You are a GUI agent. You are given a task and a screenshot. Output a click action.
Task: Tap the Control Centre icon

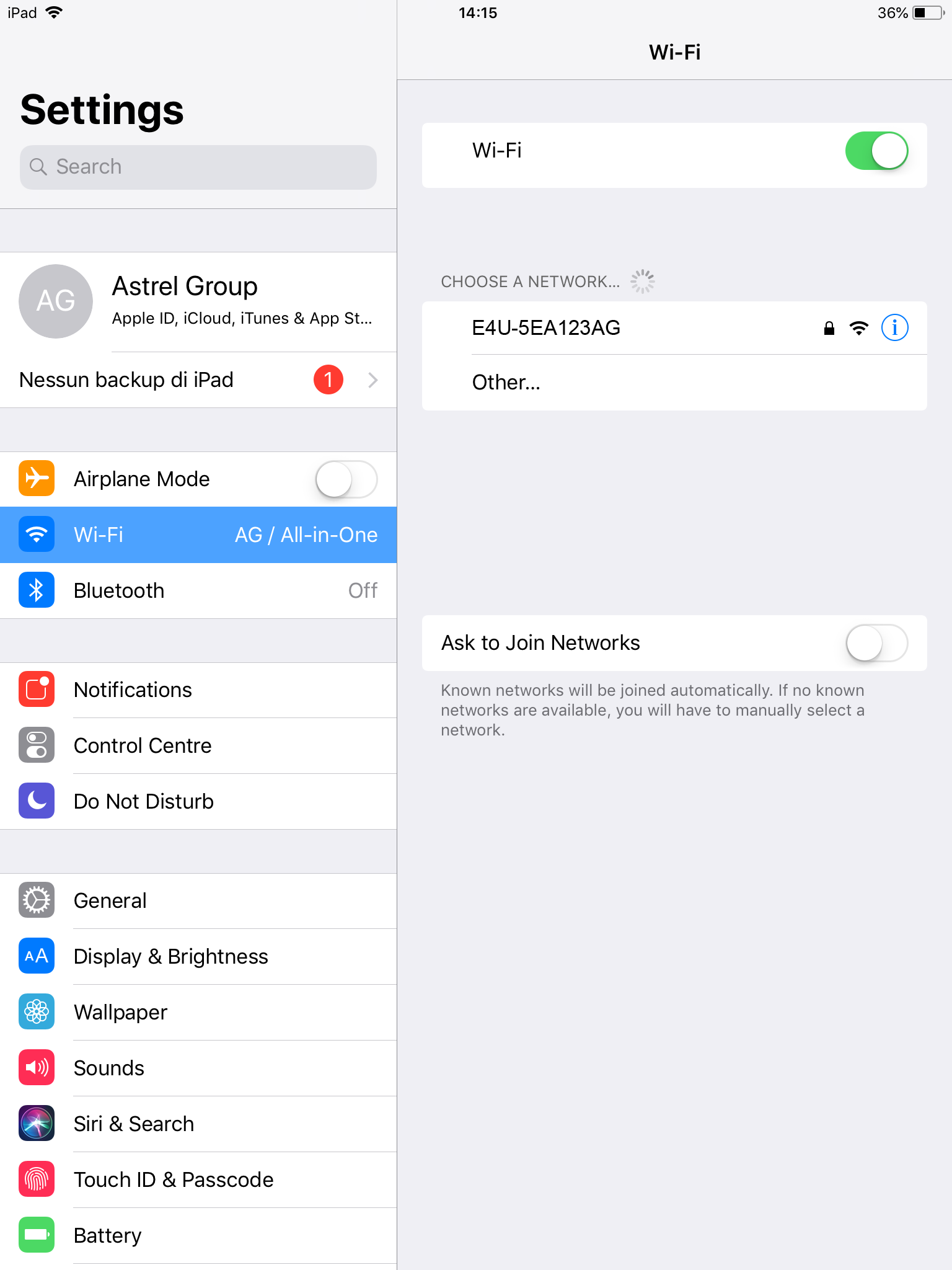[x=37, y=745]
